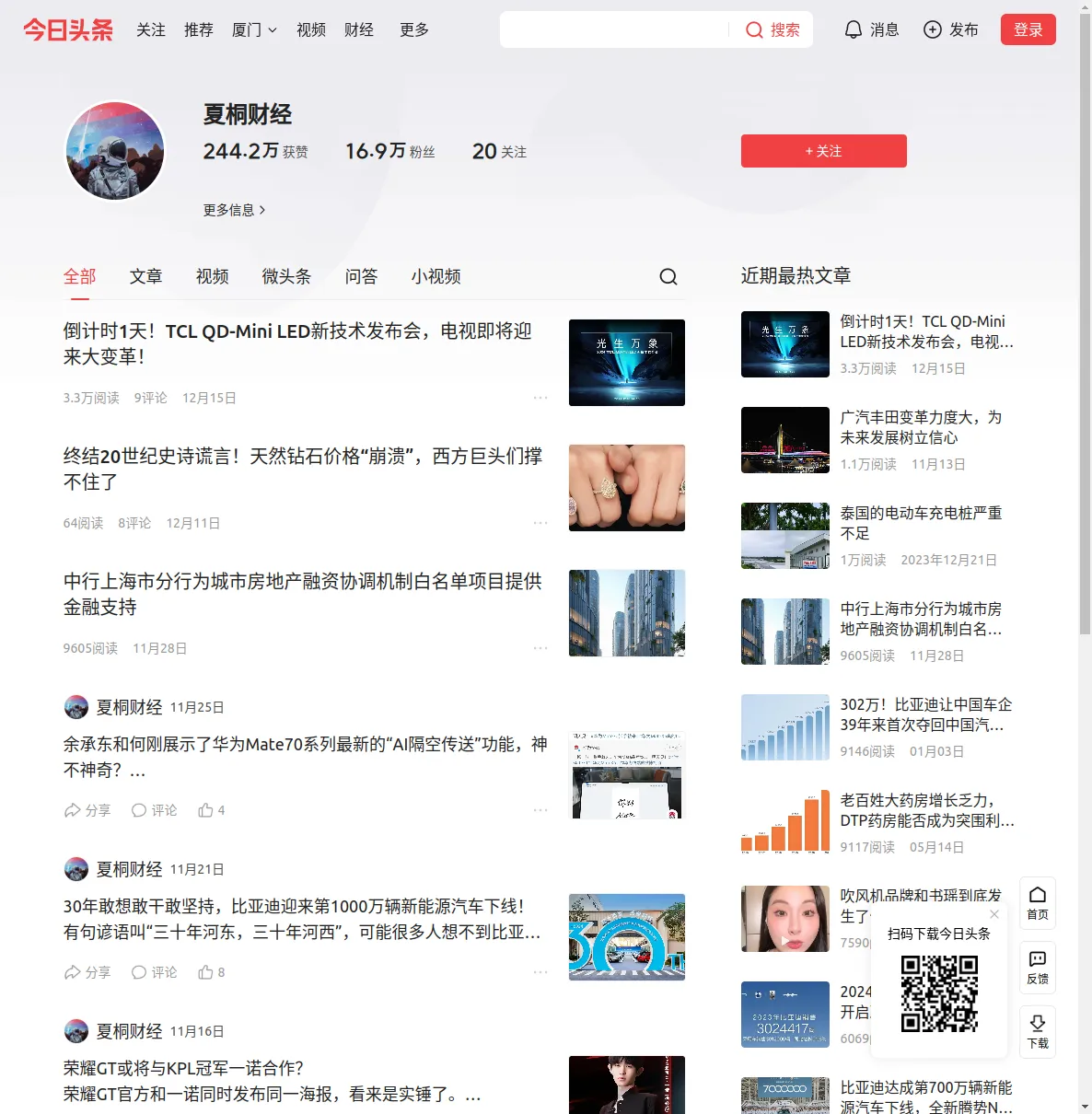Open hot article 广汽丰田变革力度大
Image resolution: width=1092 pixels, height=1114 pixels.
(x=921, y=427)
